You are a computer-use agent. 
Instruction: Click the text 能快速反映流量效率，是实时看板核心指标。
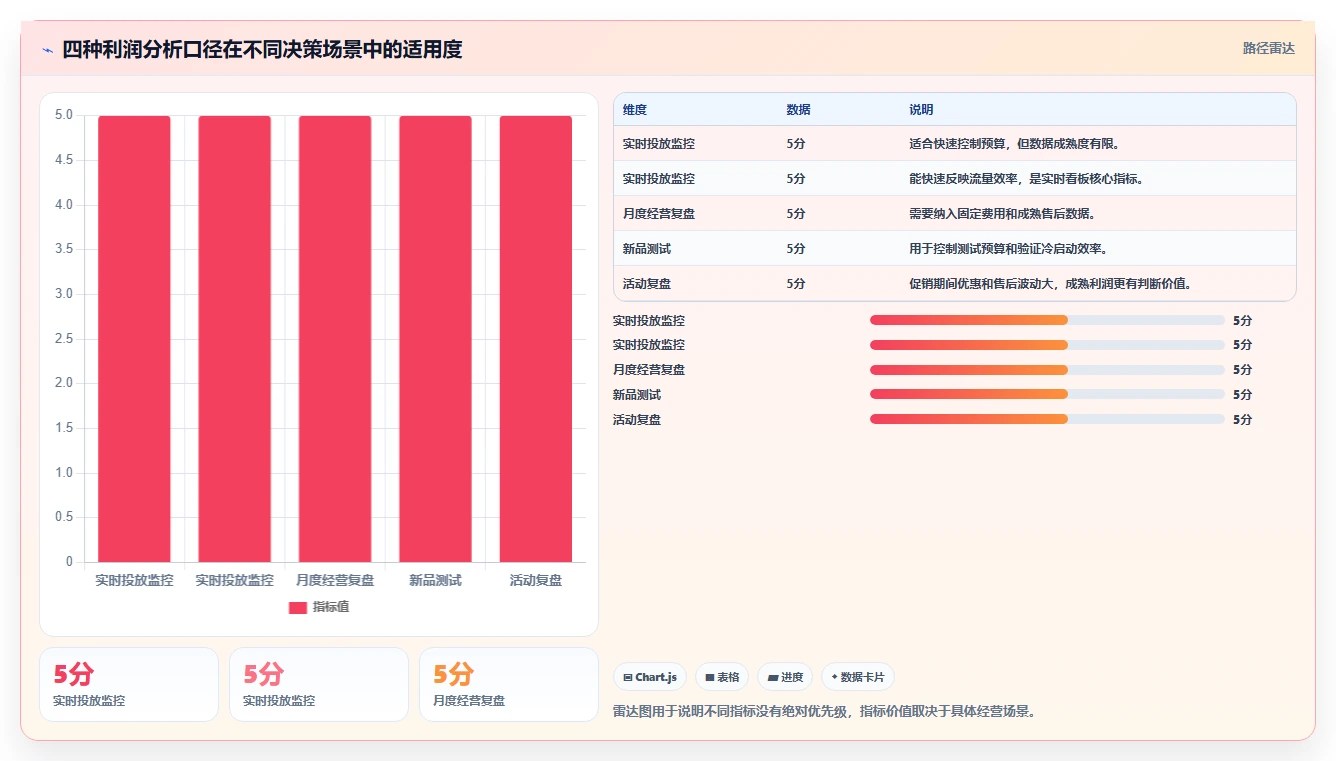1026,179
